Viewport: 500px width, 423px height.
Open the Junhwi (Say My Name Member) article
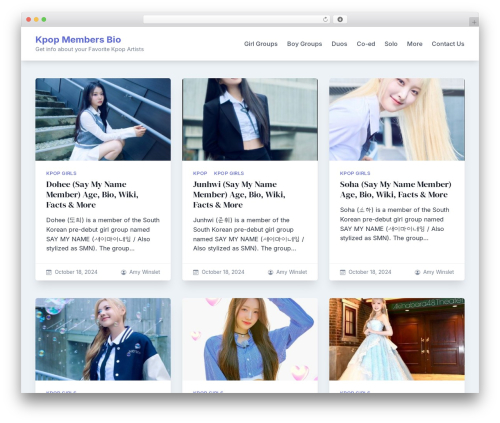239,194
